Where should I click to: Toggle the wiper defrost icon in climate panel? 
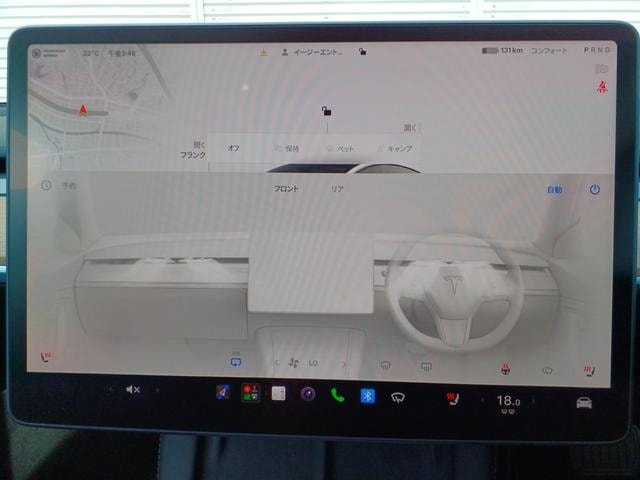[547, 370]
